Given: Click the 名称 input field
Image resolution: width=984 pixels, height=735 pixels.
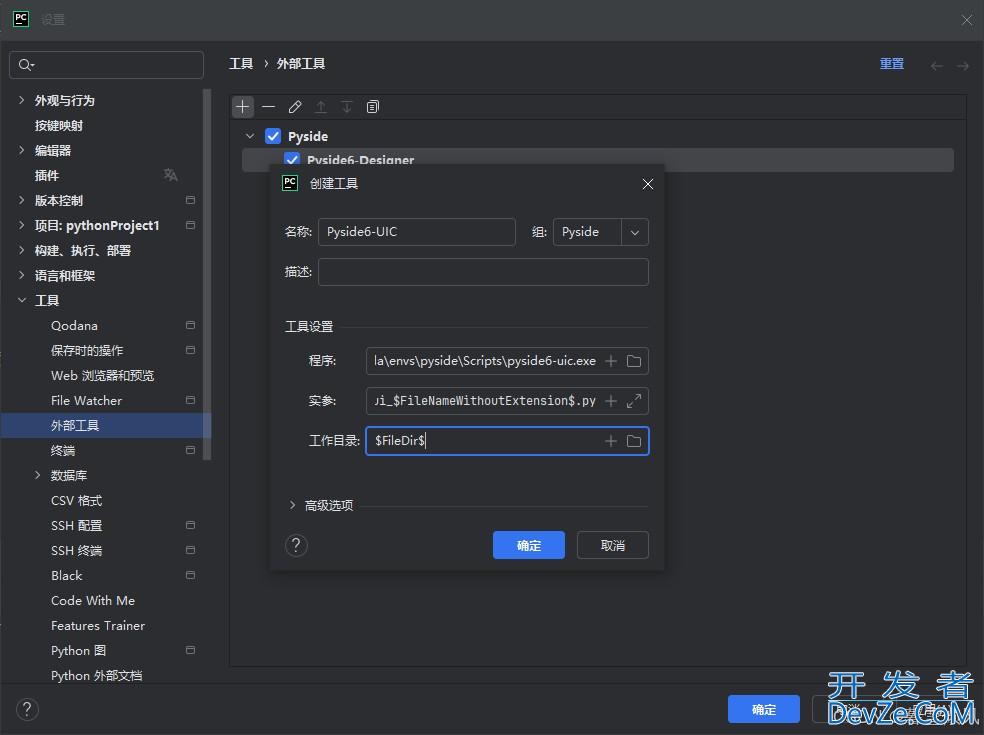Looking at the screenshot, I should coord(417,232).
